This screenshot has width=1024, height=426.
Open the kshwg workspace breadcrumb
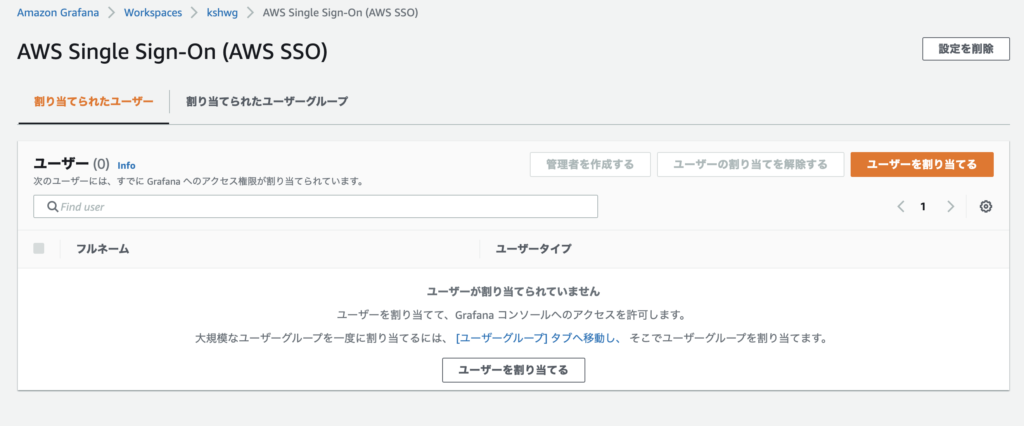tap(221, 12)
